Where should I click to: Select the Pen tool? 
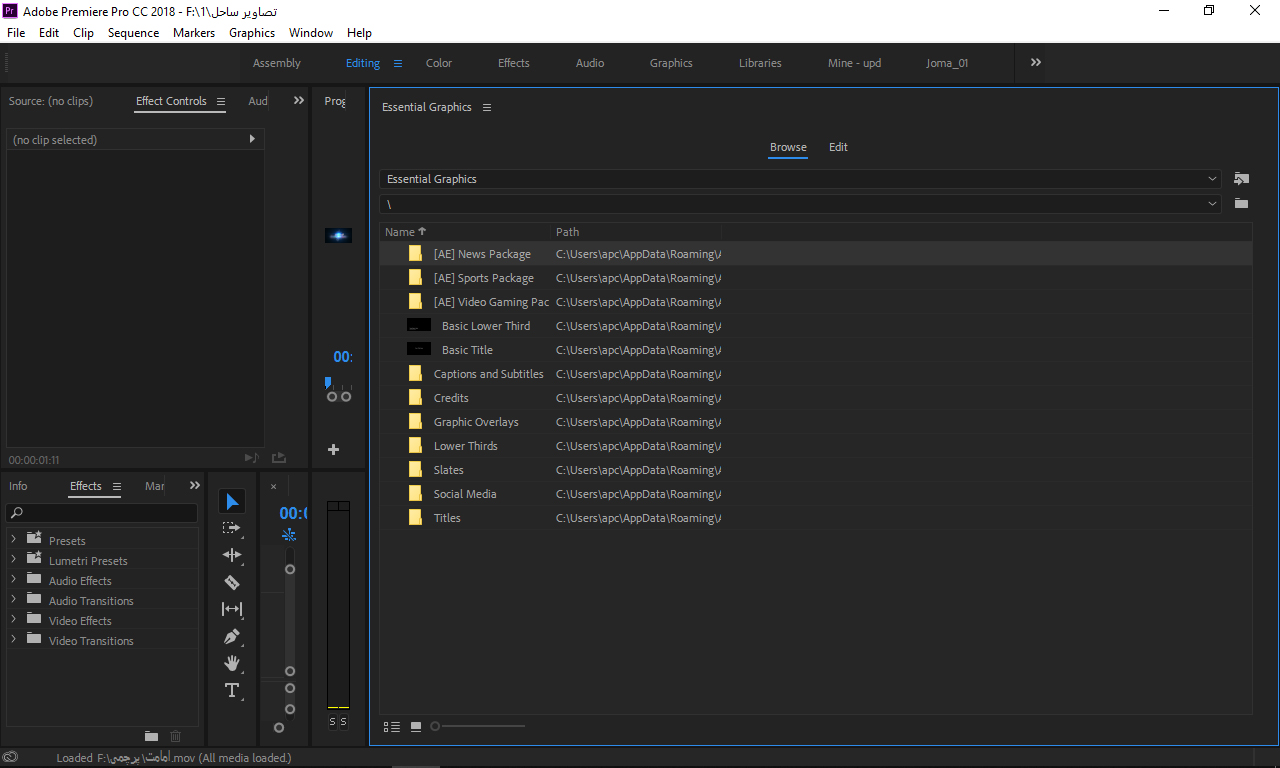click(x=232, y=636)
